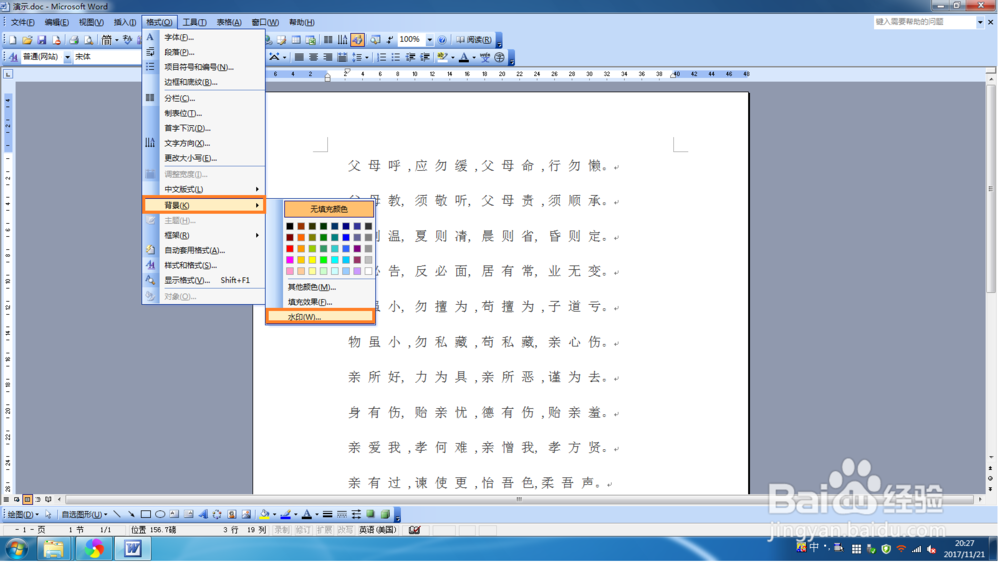Pick the yellow color swatch

coord(312,260)
